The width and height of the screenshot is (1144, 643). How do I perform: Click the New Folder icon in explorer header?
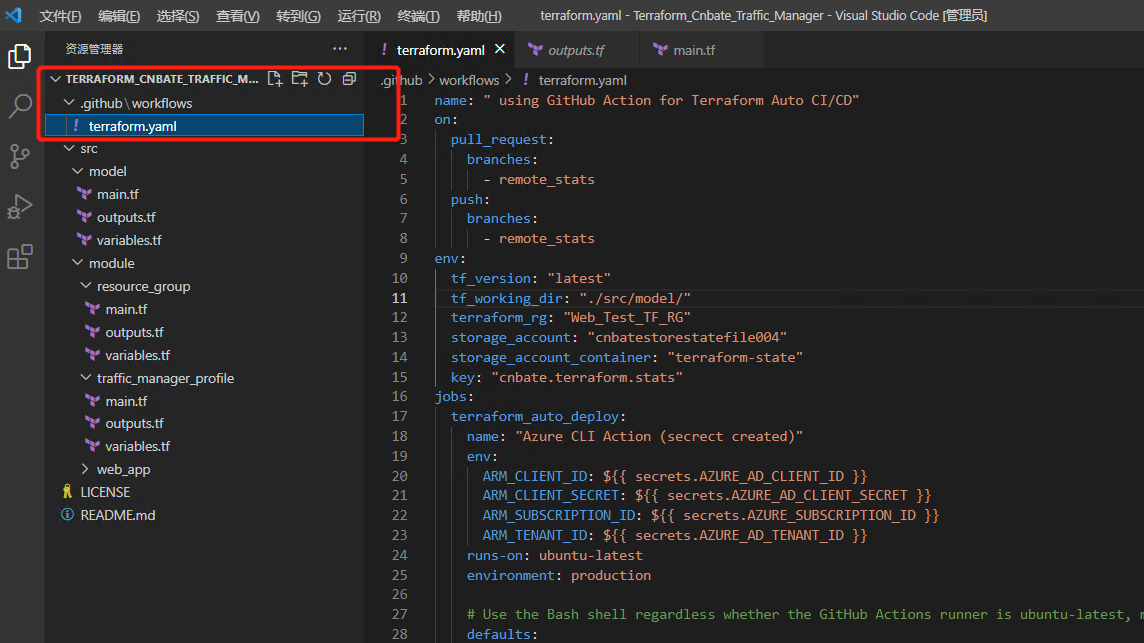(x=300, y=79)
